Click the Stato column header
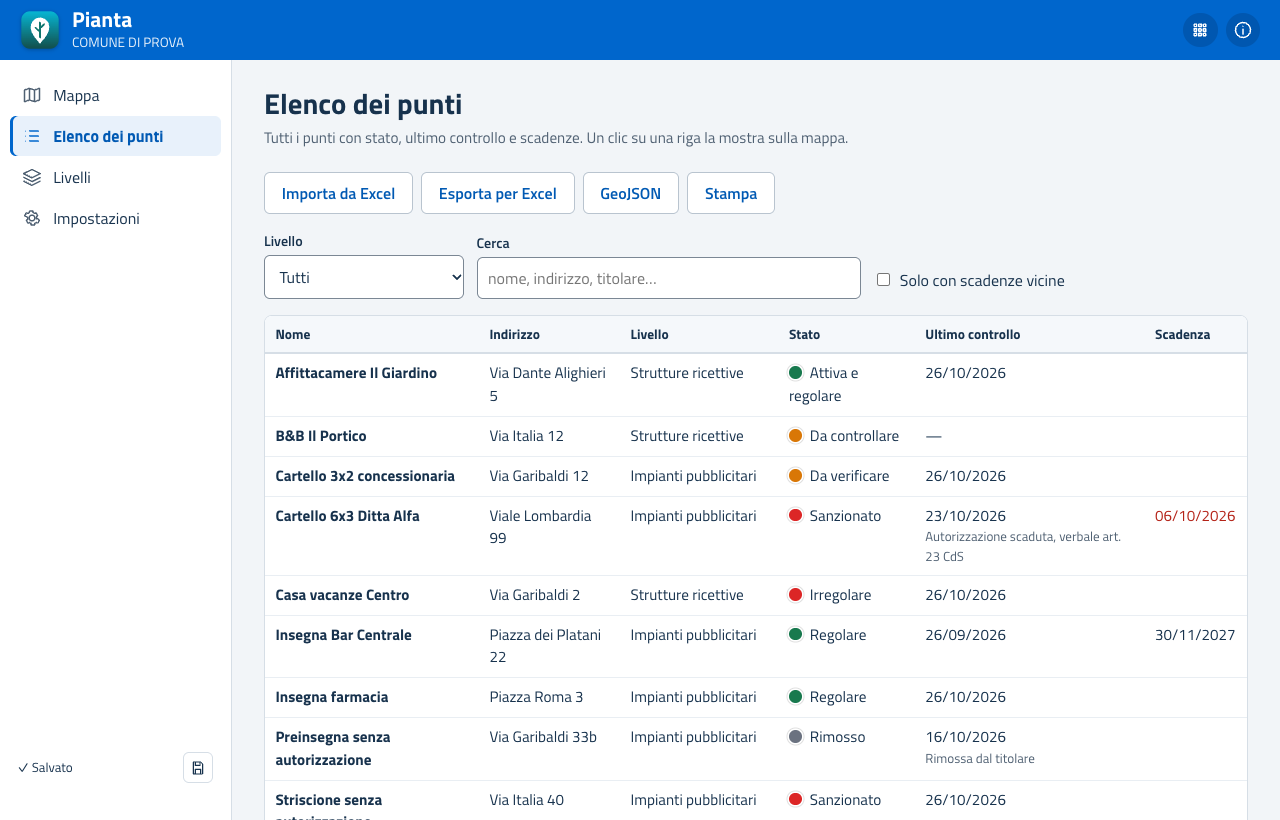This screenshot has width=1280, height=820. coord(804,335)
